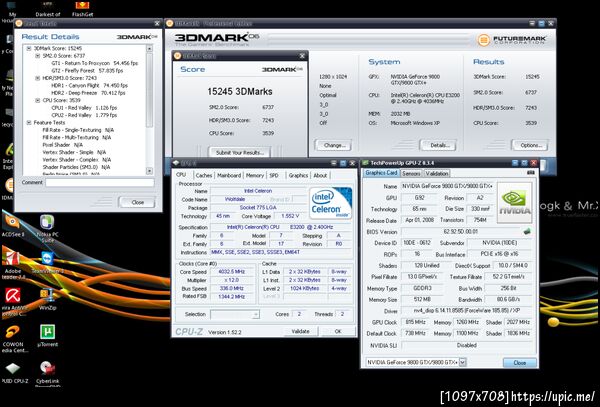
Task: Open the CPU-Z processor Selection dropdown
Action: pos(235,314)
